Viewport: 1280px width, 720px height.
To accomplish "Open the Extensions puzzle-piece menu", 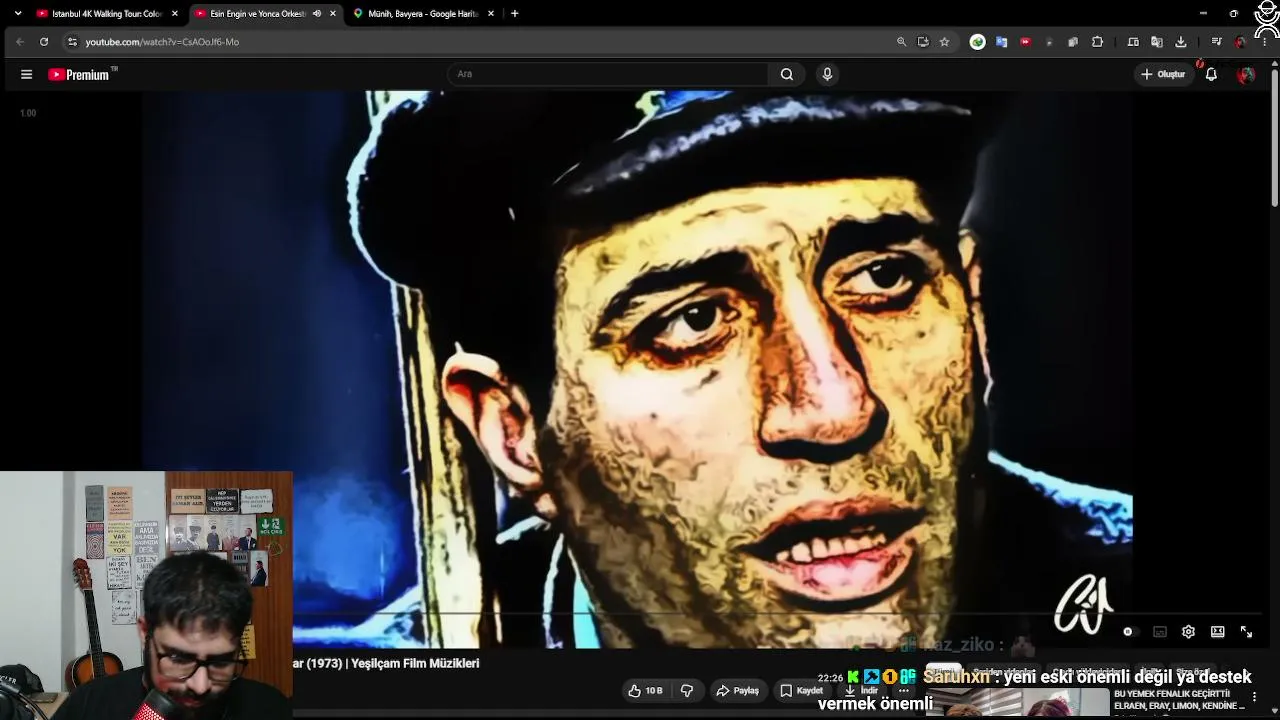I will 1097,42.
